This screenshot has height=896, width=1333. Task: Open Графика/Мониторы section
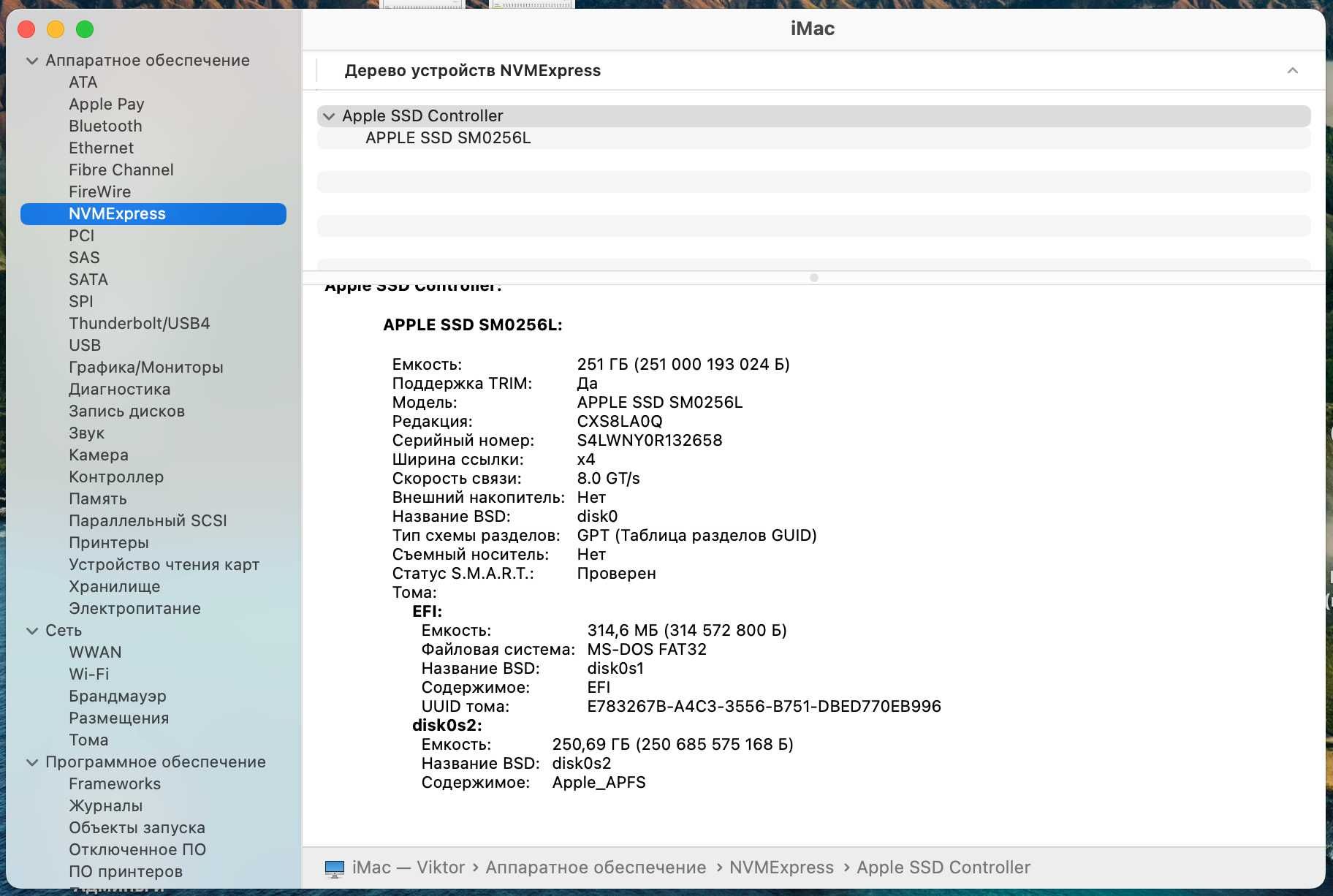146,368
